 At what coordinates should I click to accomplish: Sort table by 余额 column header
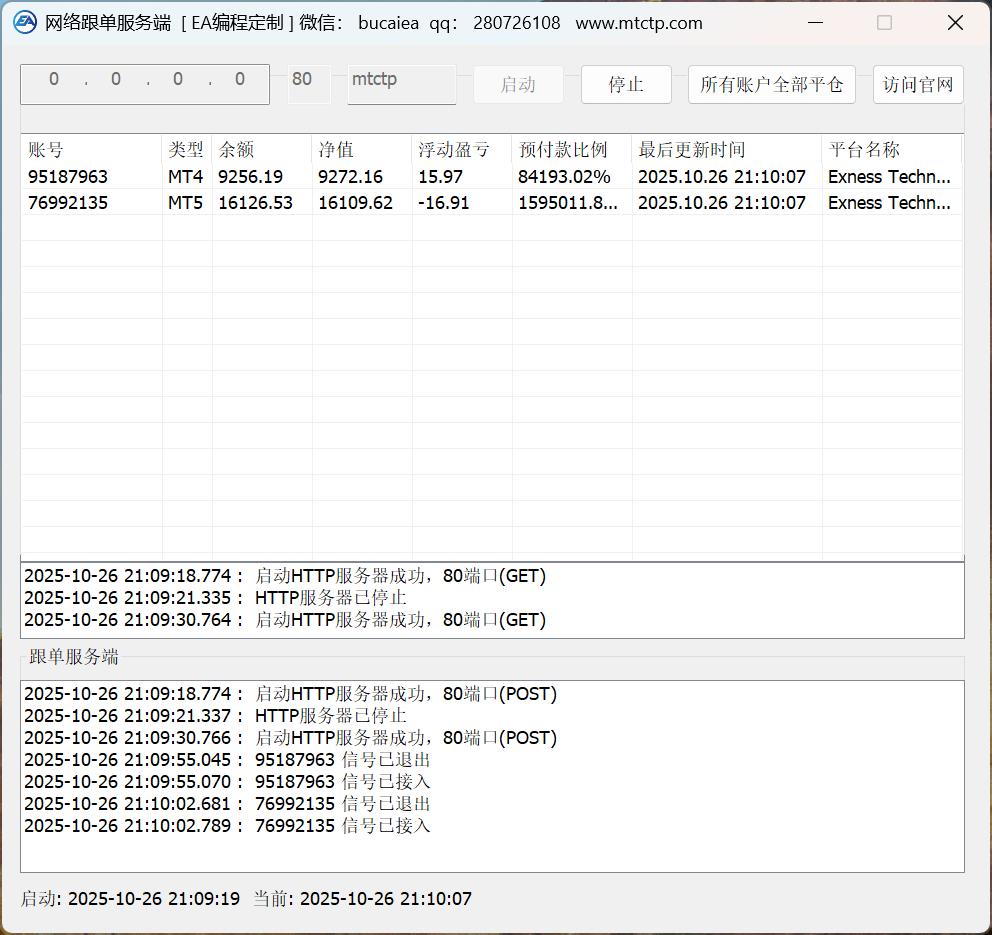[261, 150]
